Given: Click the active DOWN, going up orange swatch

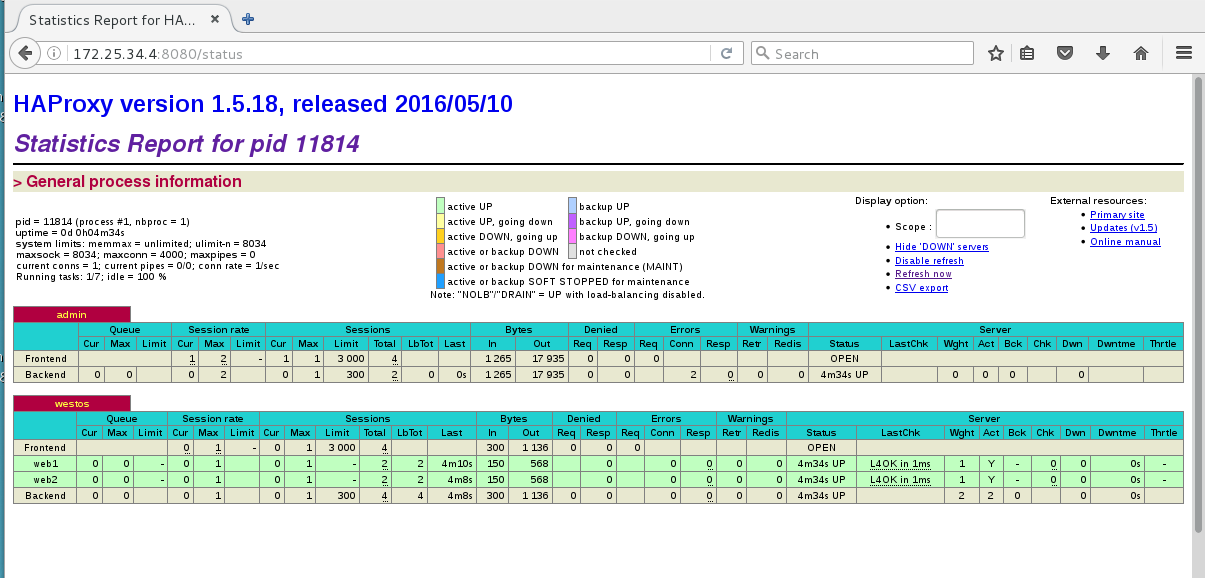Looking at the screenshot, I should pos(440,236).
